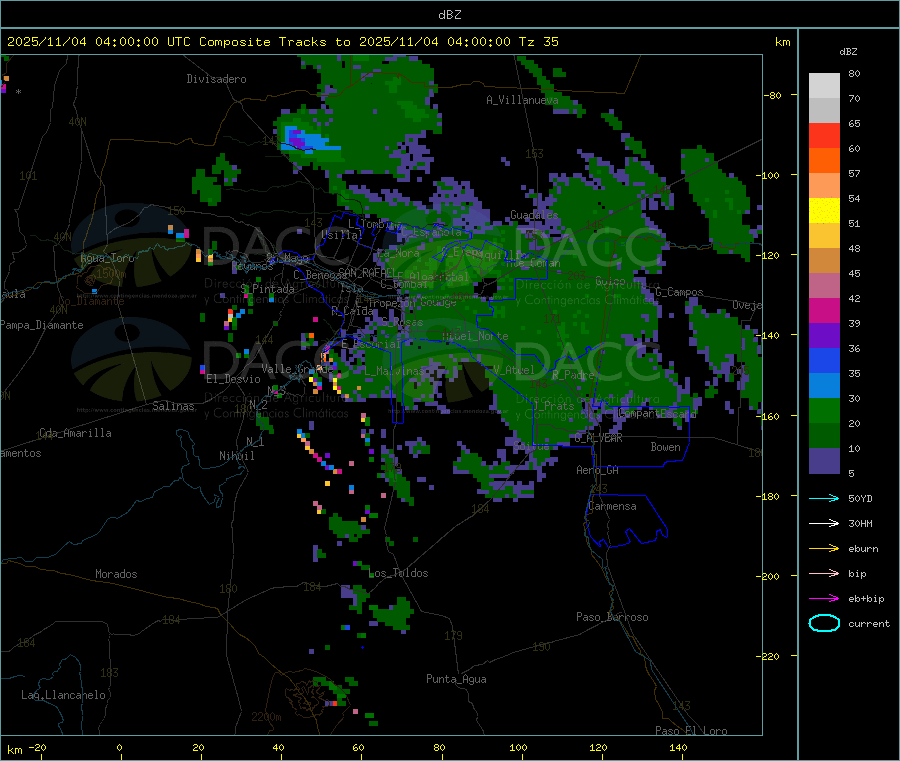The image size is (900, 761).
Task: Click the bip pink arrow legend icon
Action: click(824, 573)
